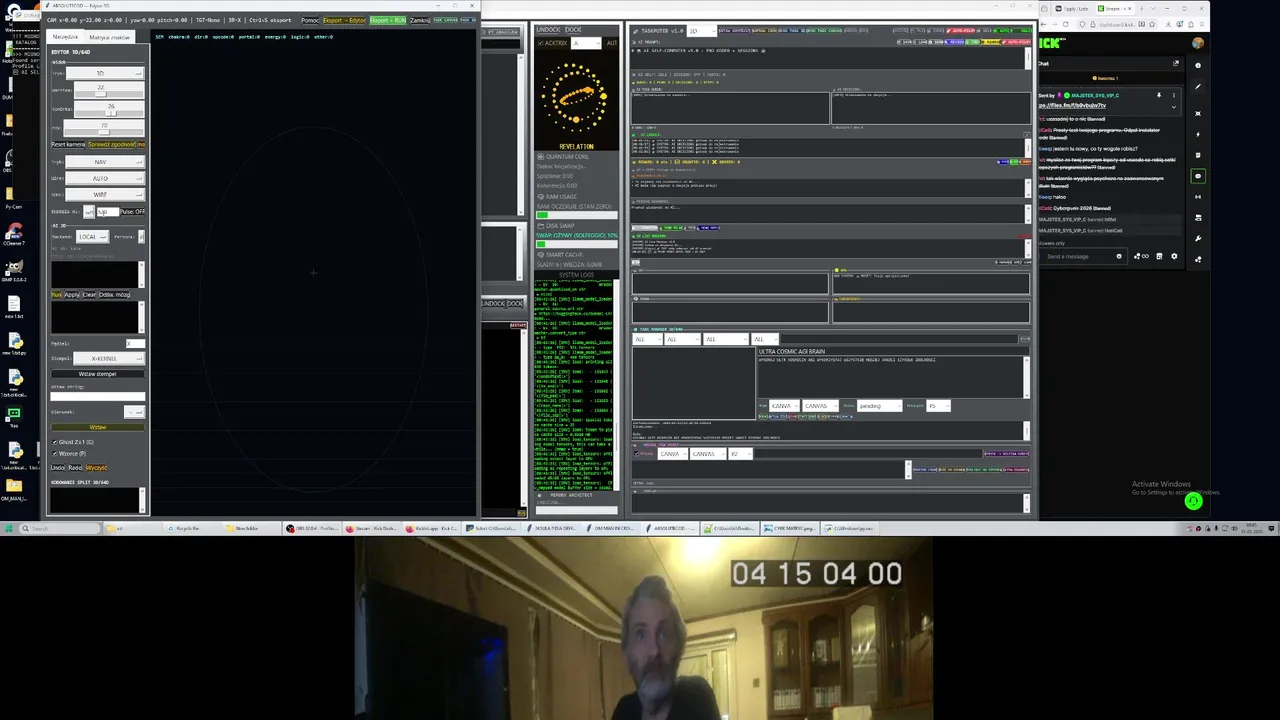Open the Backend LOCAL dropdown
1280x720 pixels.
[x=92, y=237]
